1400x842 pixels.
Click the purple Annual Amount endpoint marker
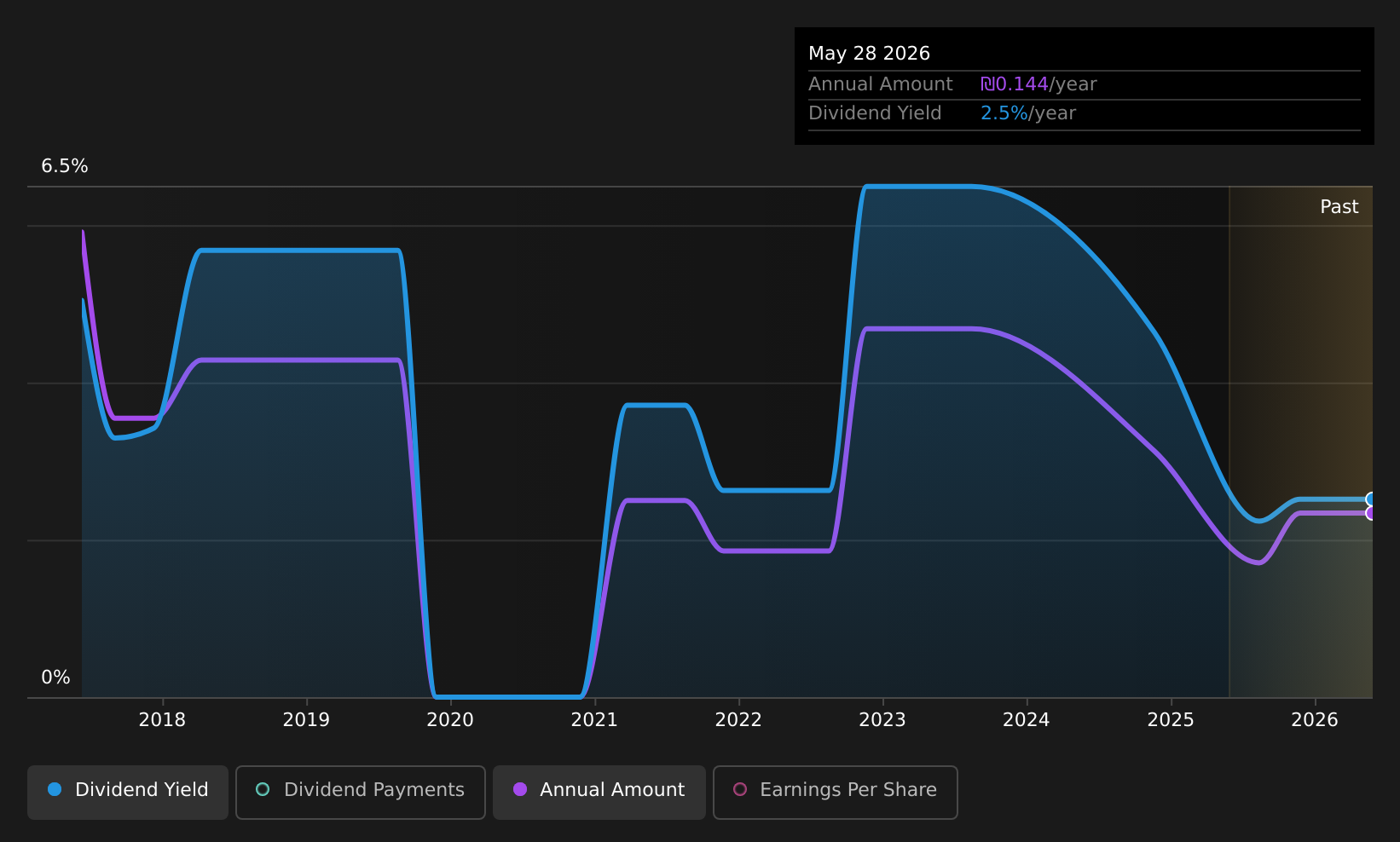pyautogui.click(x=1371, y=513)
